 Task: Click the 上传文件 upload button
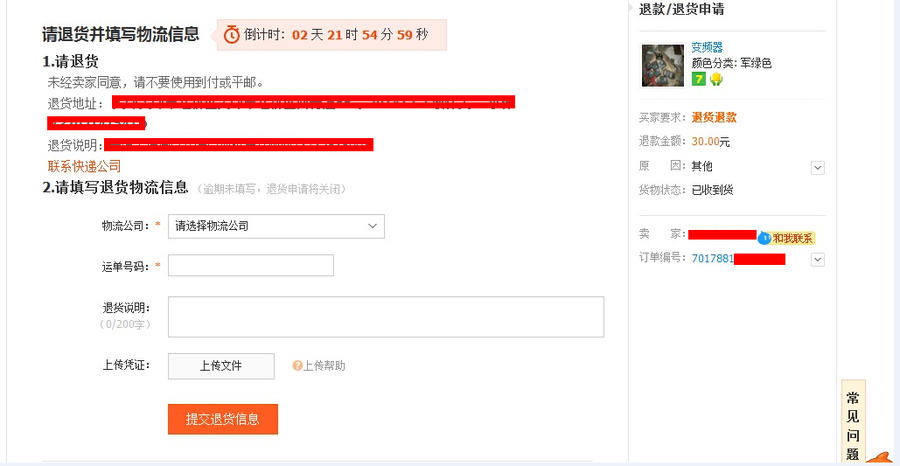[x=221, y=366]
